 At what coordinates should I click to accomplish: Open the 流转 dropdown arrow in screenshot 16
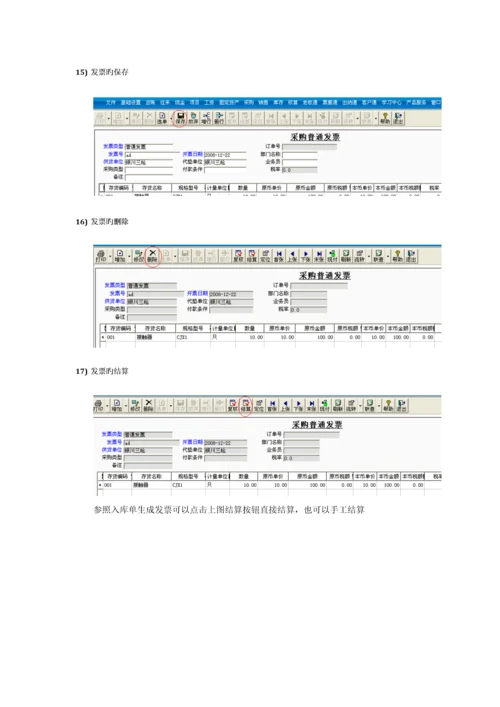click(369, 257)
